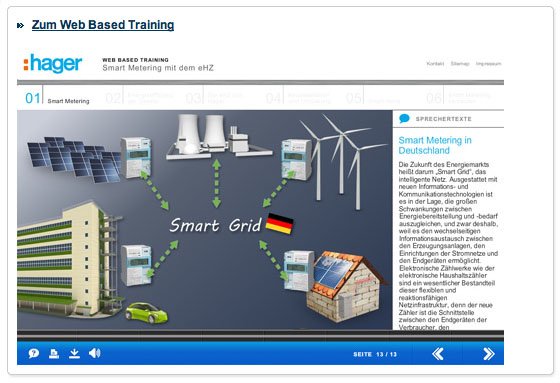This screenshot has width=560, height=383.
Task: Select chapter 05 tab
Action: (x=373, y=98)
